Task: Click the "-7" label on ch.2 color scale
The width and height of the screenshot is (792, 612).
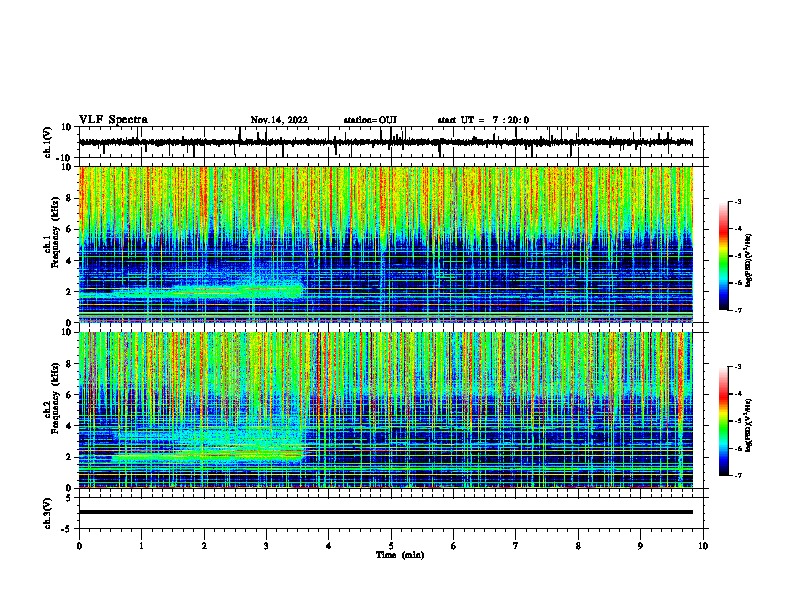Action: click(737, 476)
